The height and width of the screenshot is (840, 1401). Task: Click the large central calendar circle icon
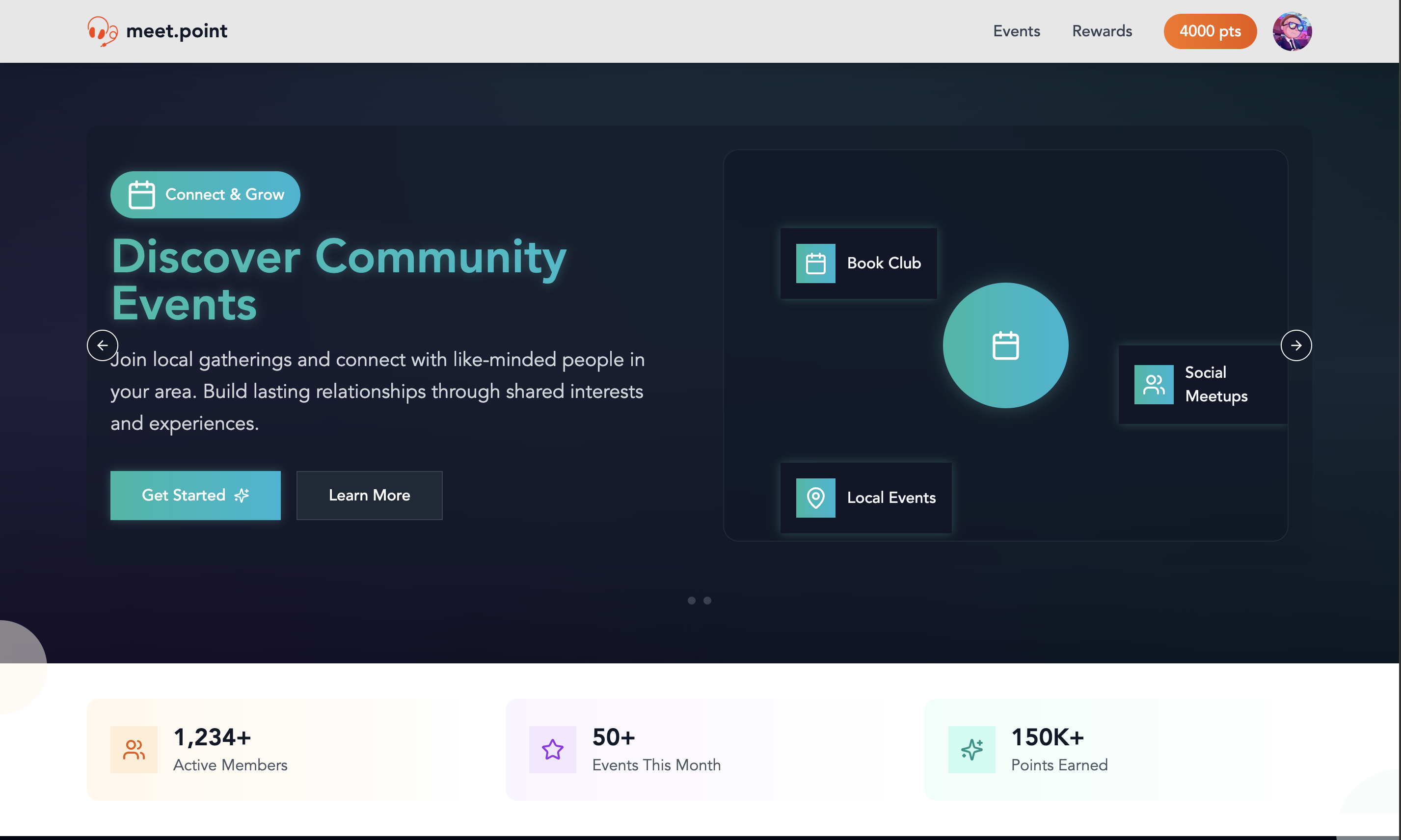point(1005,345)
